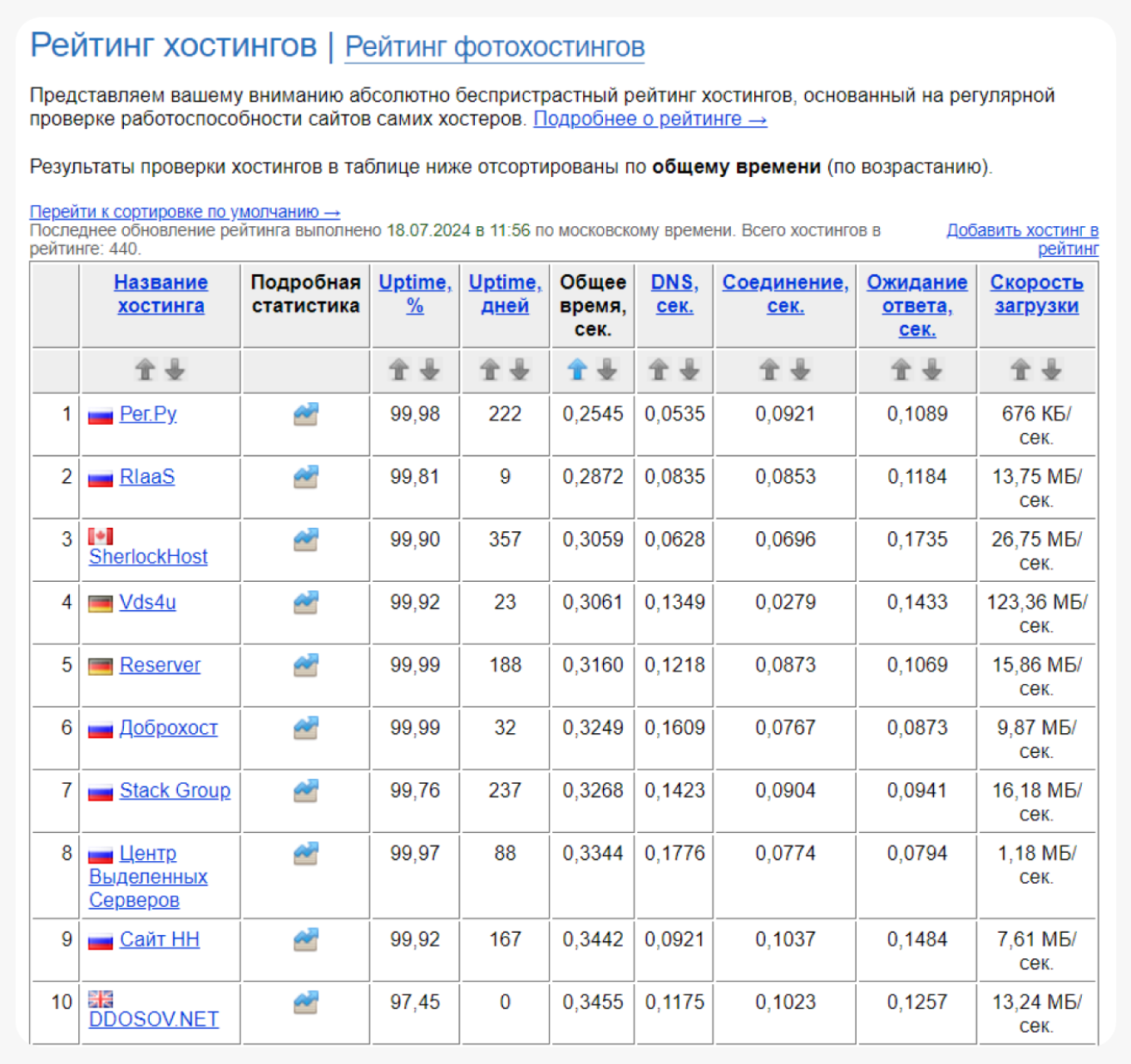Screen dimensions: 1131x1064
Task: Sort by total time ascending blue arrow
Action: click(577, 370)
